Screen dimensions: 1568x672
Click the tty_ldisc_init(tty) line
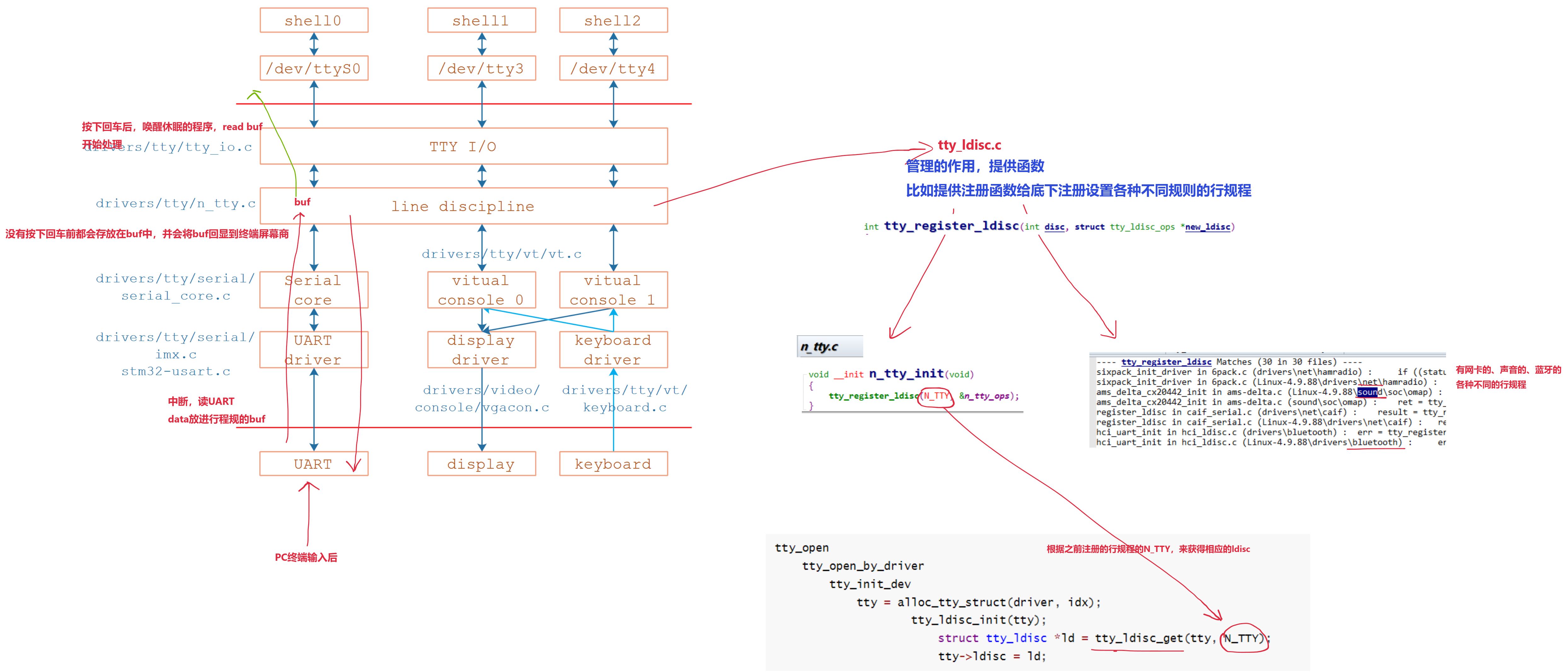pos(978,620)
